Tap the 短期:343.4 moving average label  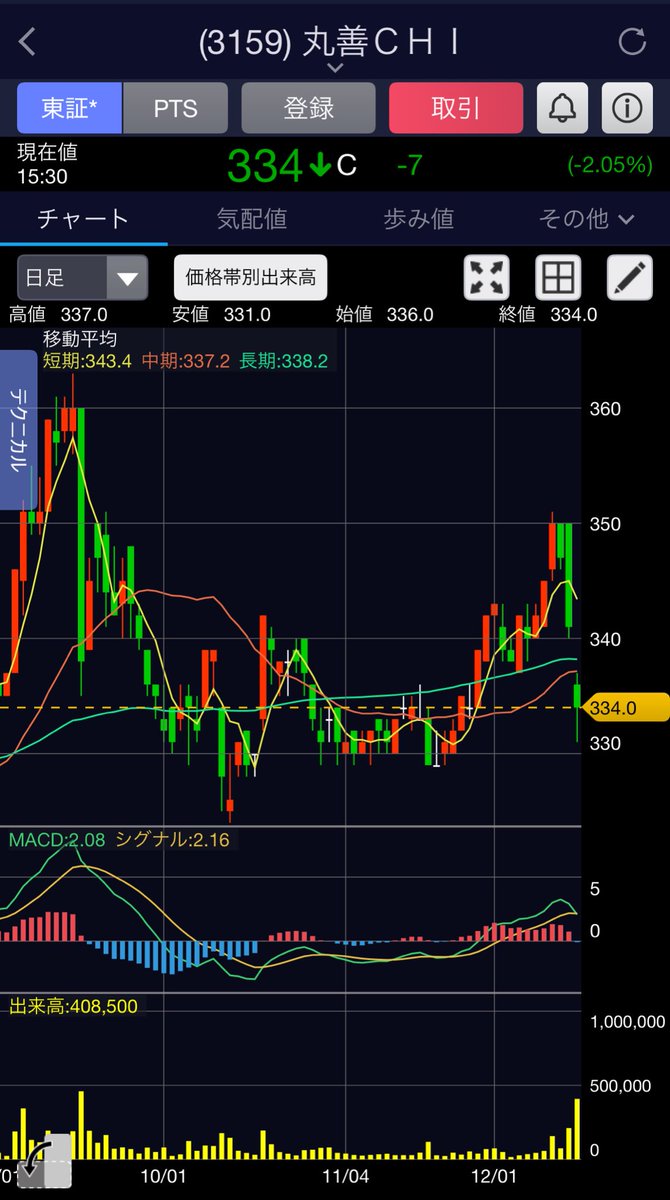(x=88, y=360)
